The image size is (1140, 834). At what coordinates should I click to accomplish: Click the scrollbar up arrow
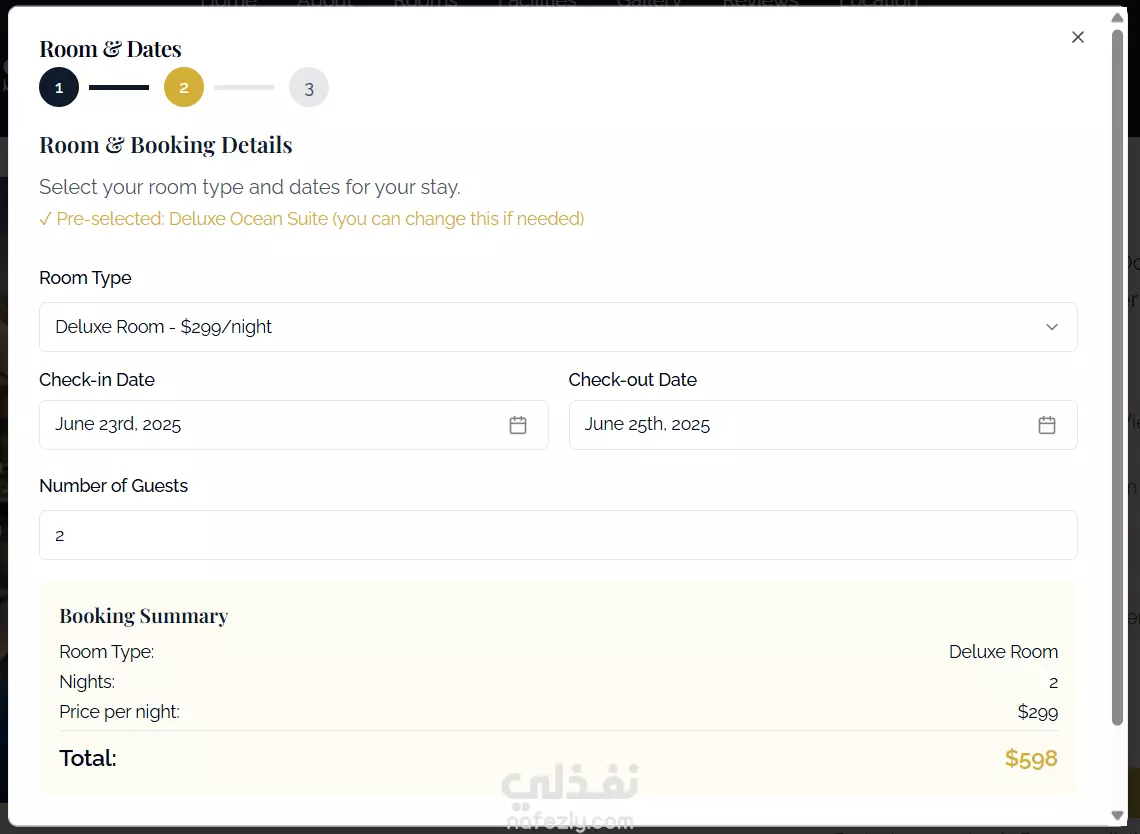point(1117,17)
